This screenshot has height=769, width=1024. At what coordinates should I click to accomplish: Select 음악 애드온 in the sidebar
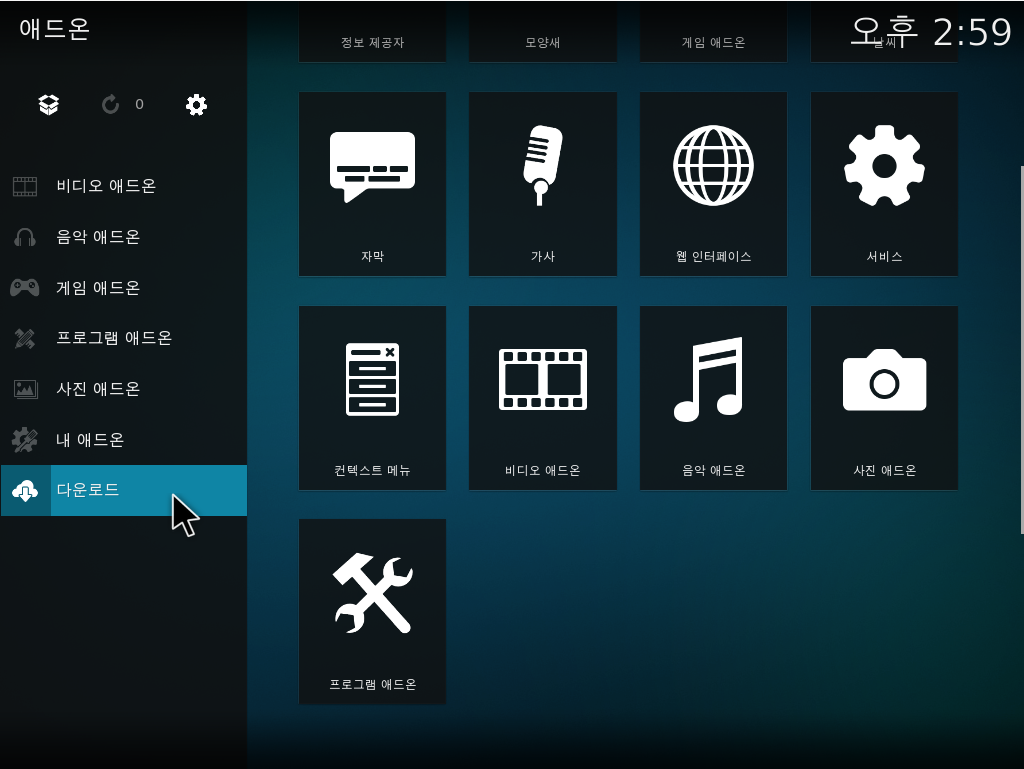(x=98, y=237)
